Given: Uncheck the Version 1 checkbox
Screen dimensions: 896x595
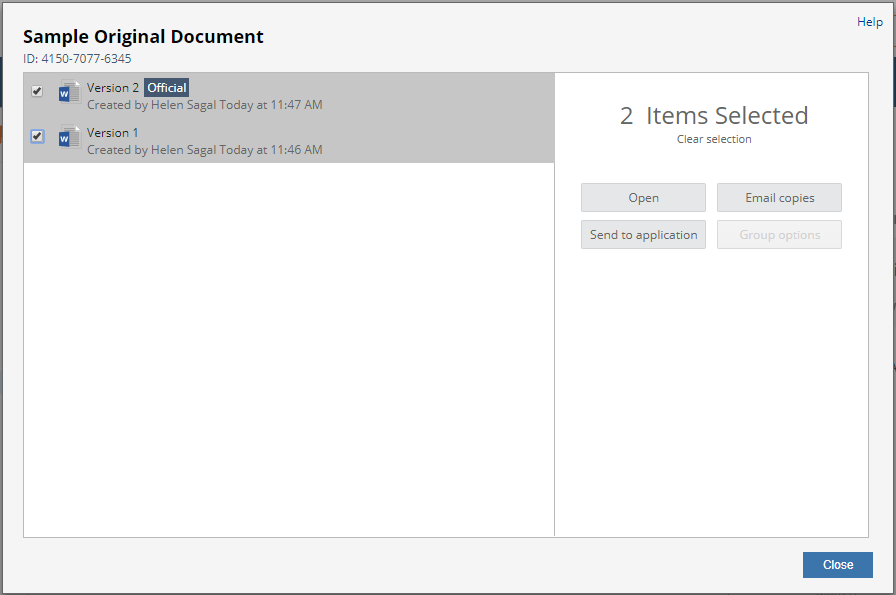Looking at the screenshot, I should point(37,135).
